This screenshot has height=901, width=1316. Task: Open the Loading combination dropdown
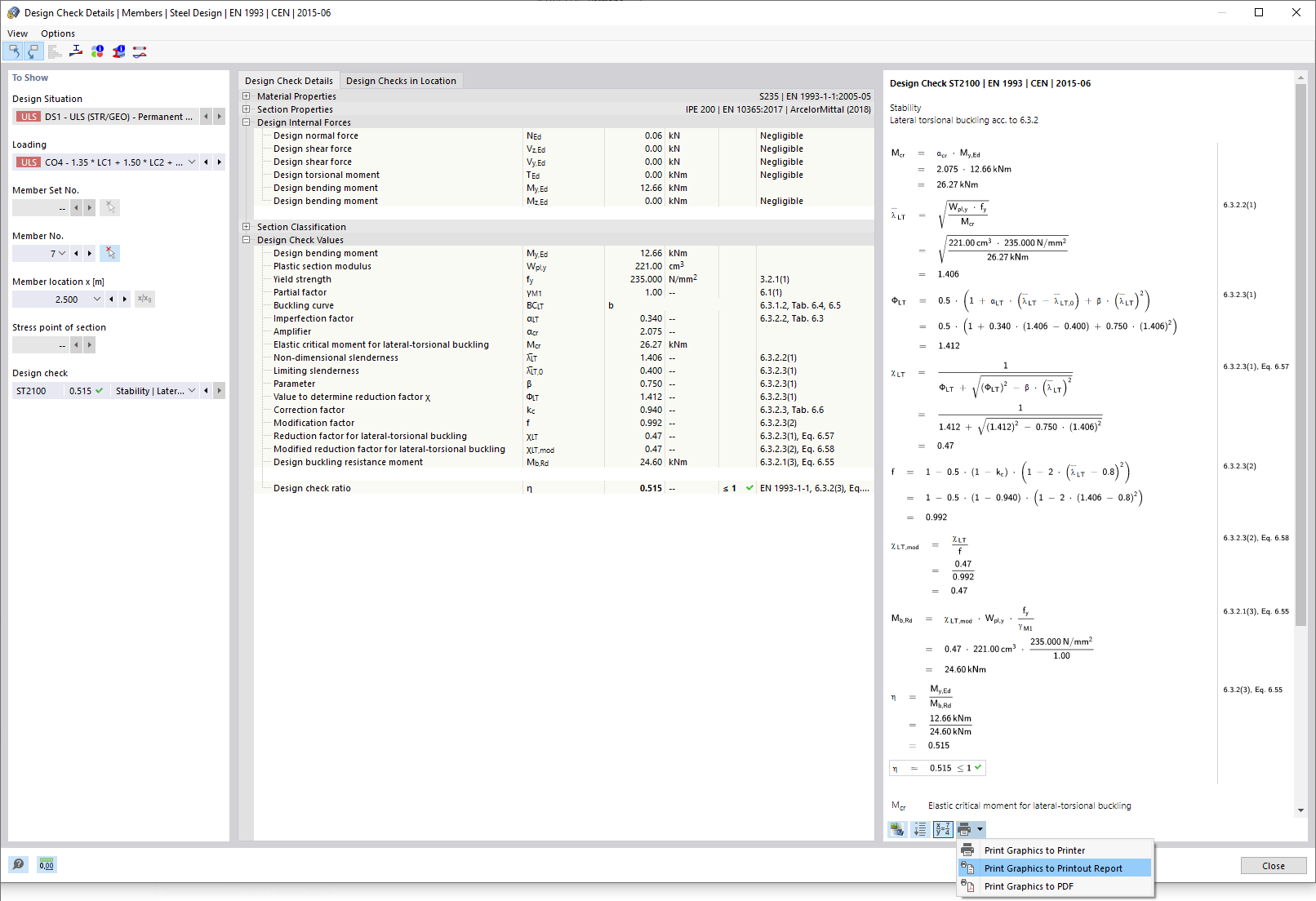(x=192, y=162)
